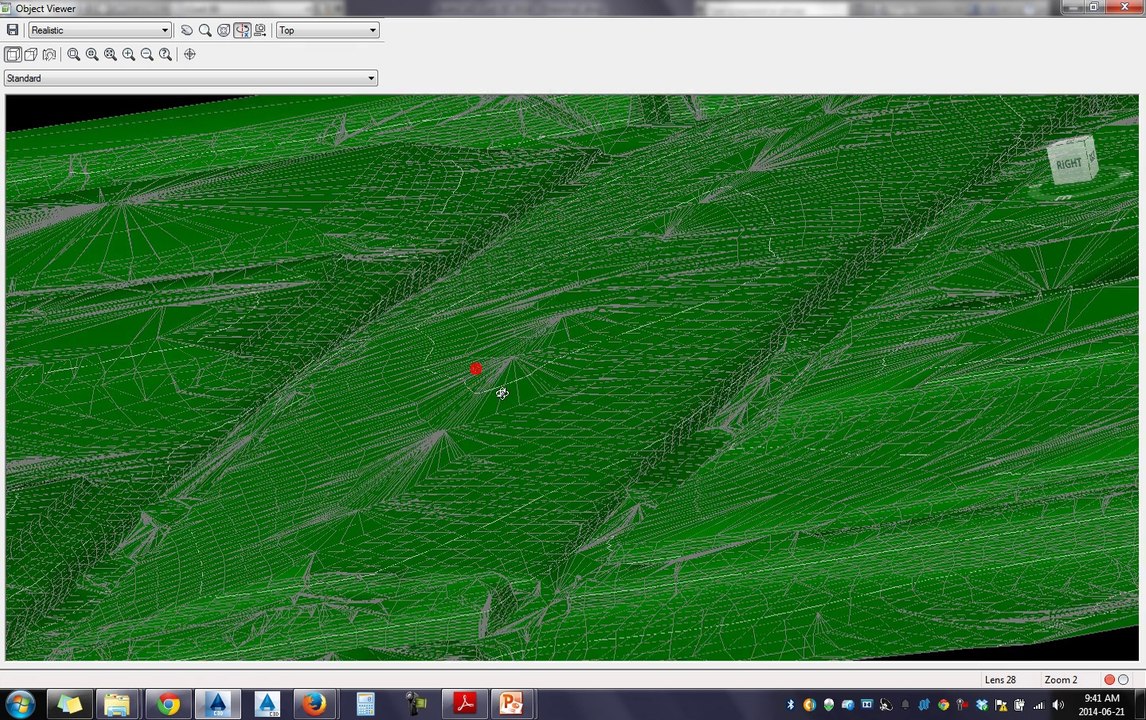Toggle Parallel projection cube button

[x=12, y=54]
